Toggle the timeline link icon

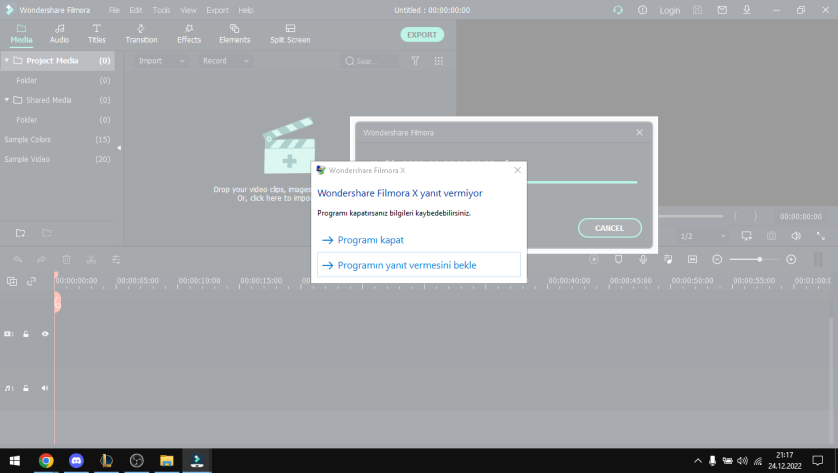coord(32,281)
